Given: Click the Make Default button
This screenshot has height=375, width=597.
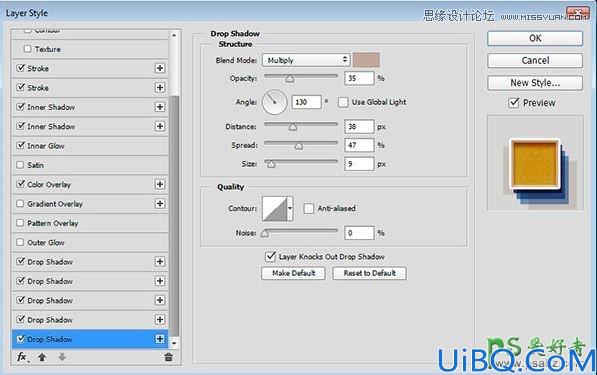Looking at the screenshot, I should (x=293, y=273).
